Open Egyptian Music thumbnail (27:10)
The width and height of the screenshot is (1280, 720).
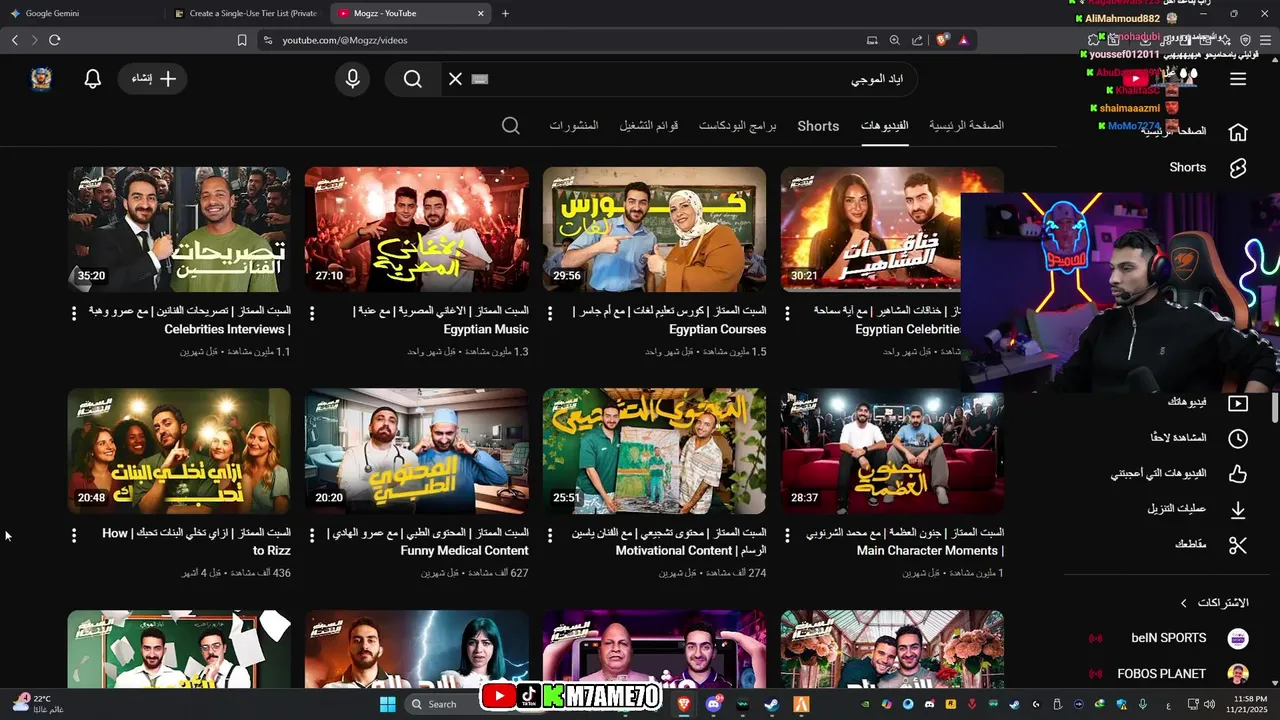tap(417, 229)
